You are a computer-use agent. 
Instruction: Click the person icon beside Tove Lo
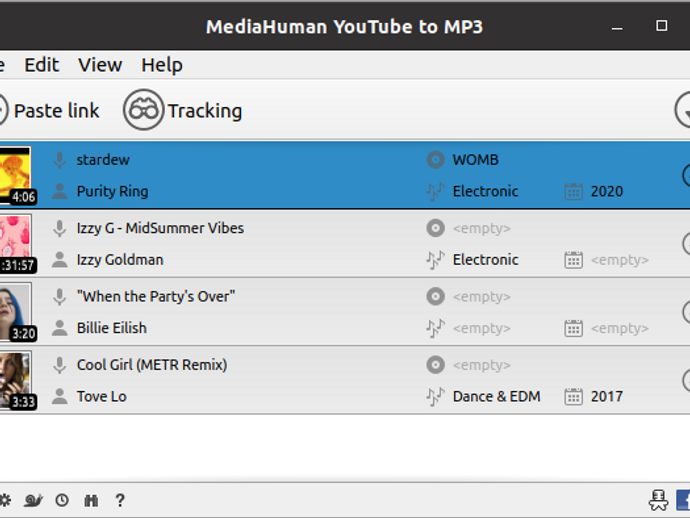(59, 396)
